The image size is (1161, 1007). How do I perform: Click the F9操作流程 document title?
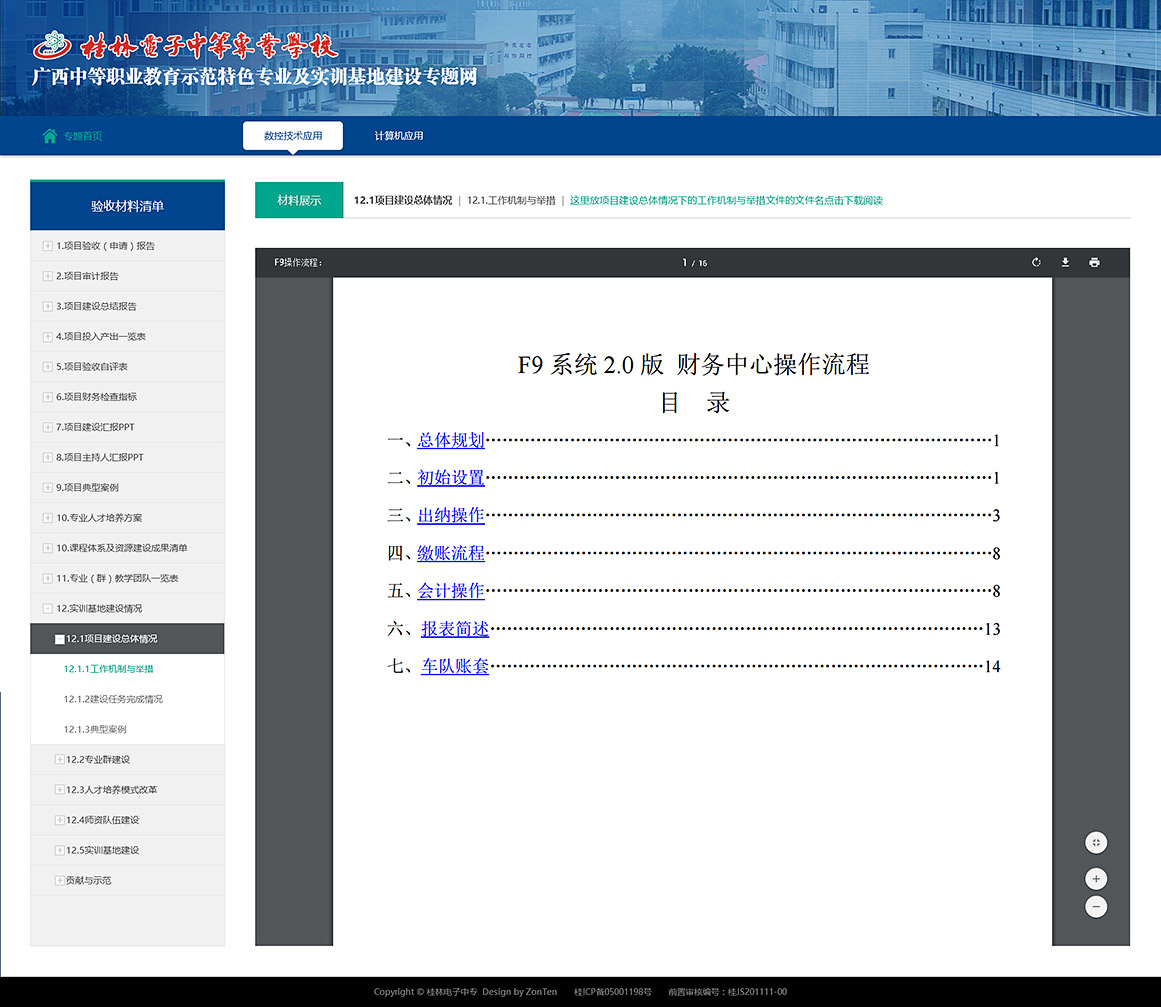point(298,263)
